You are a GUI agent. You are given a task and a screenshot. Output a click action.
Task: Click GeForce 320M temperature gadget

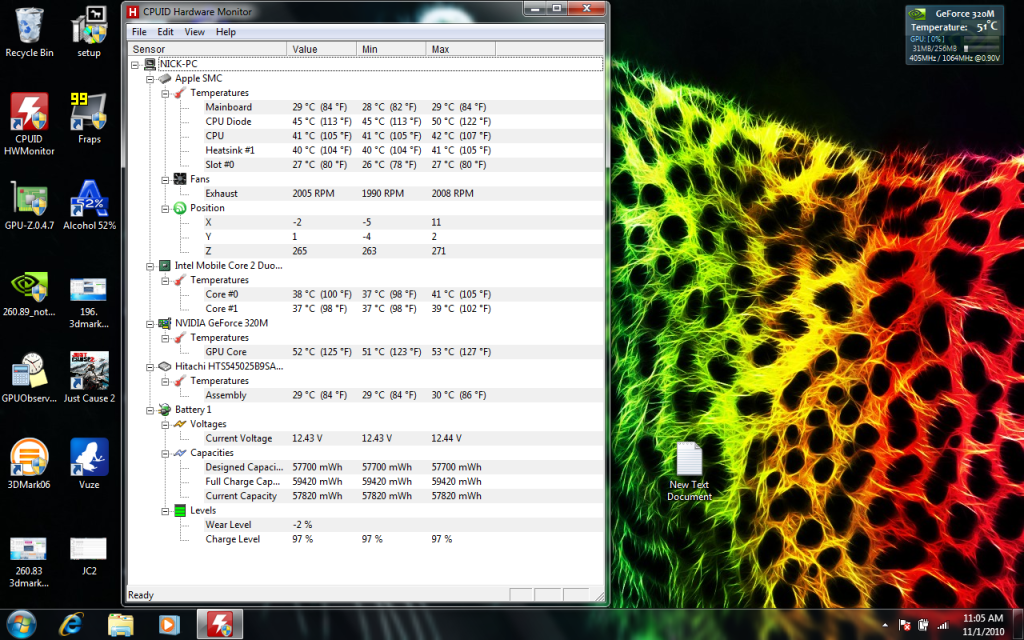954,35
